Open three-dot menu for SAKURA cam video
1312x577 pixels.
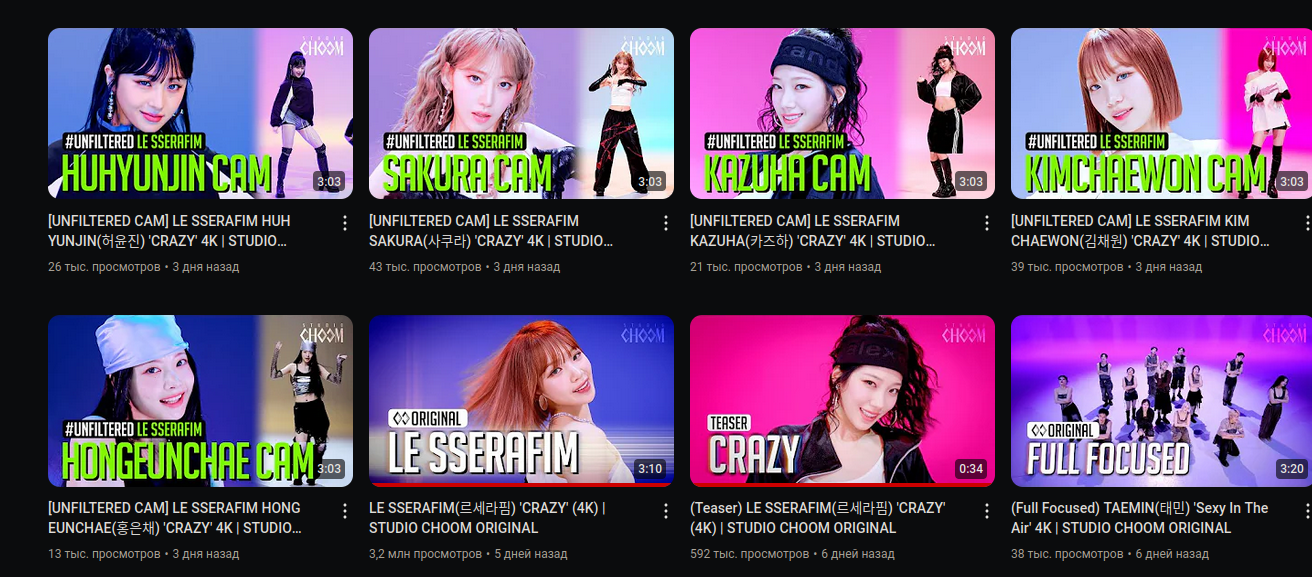pyautogui.click(x=666, y=223)
